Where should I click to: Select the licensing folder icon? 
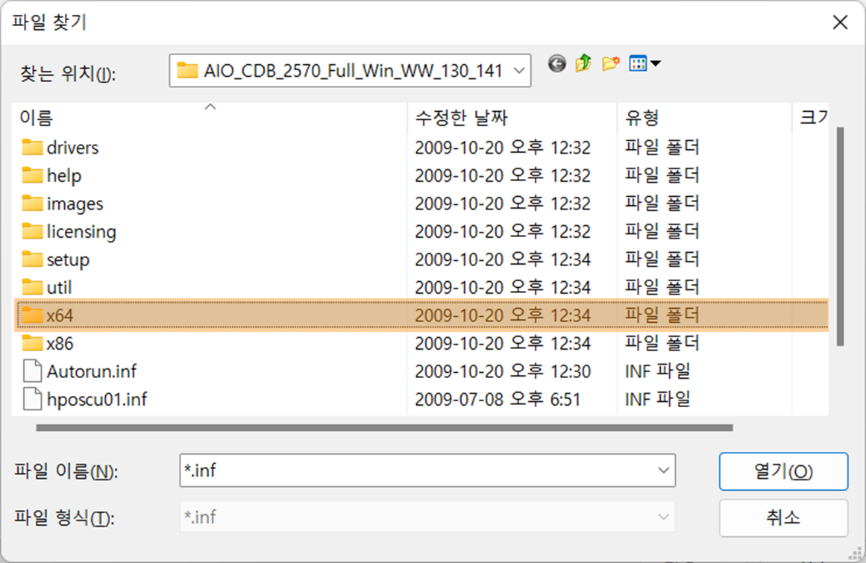(32, 231)
